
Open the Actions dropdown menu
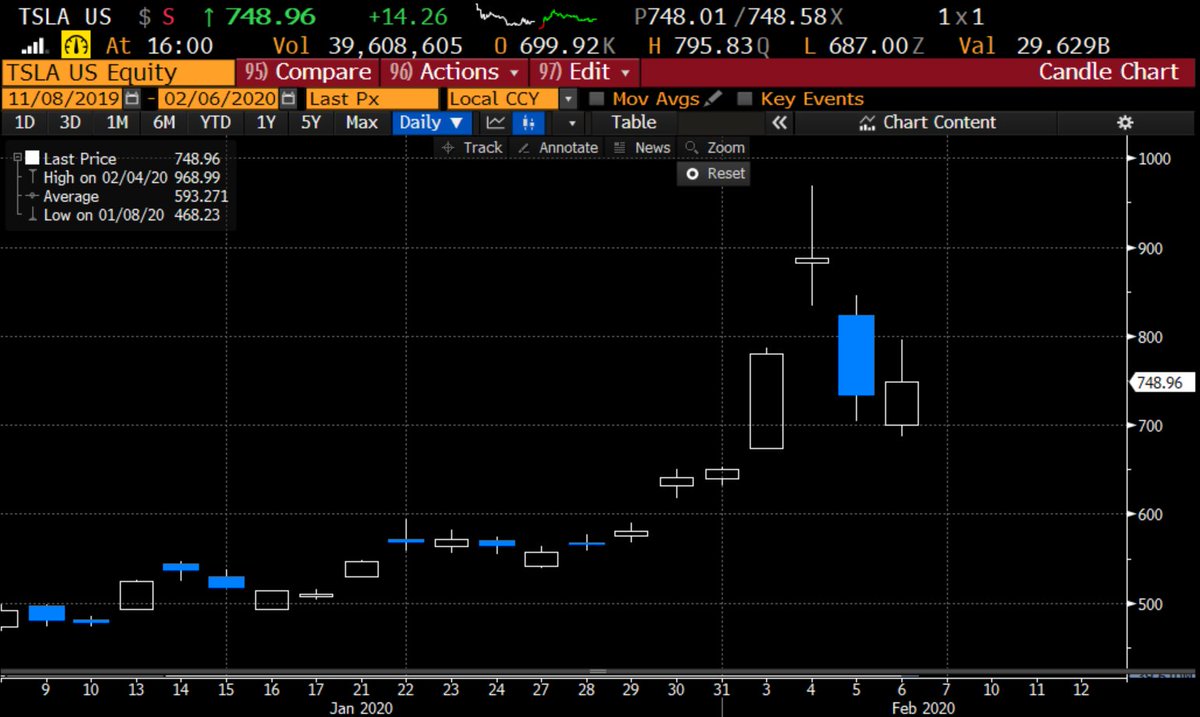click(x=455, y=72)
